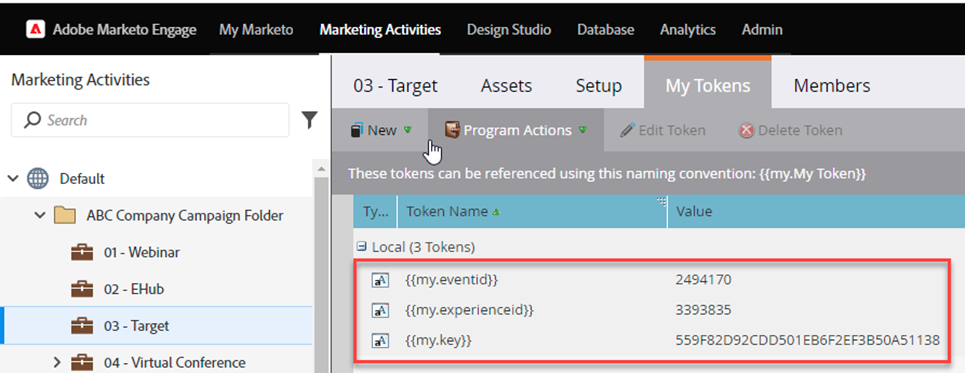Click briefcase icon for 04 - Virtual Conference

82,362
